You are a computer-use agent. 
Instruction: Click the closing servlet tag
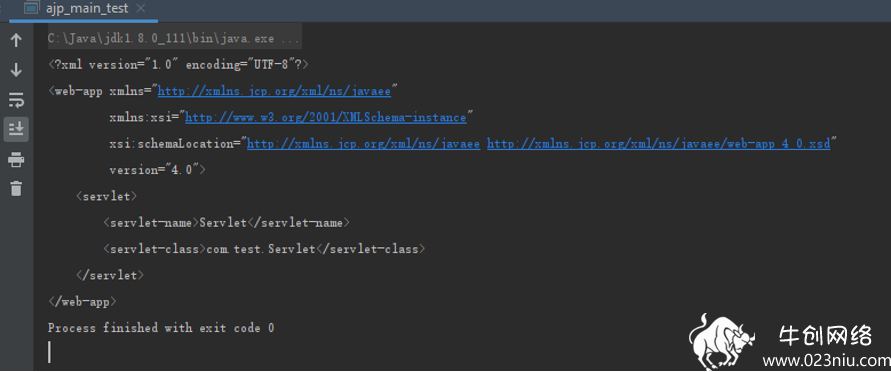[x=110, y=275]
